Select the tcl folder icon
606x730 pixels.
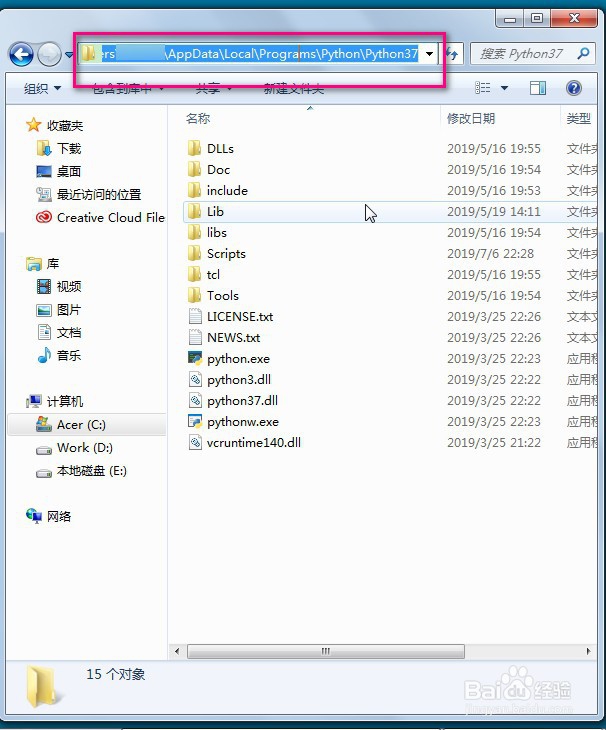tap(195, 275)
